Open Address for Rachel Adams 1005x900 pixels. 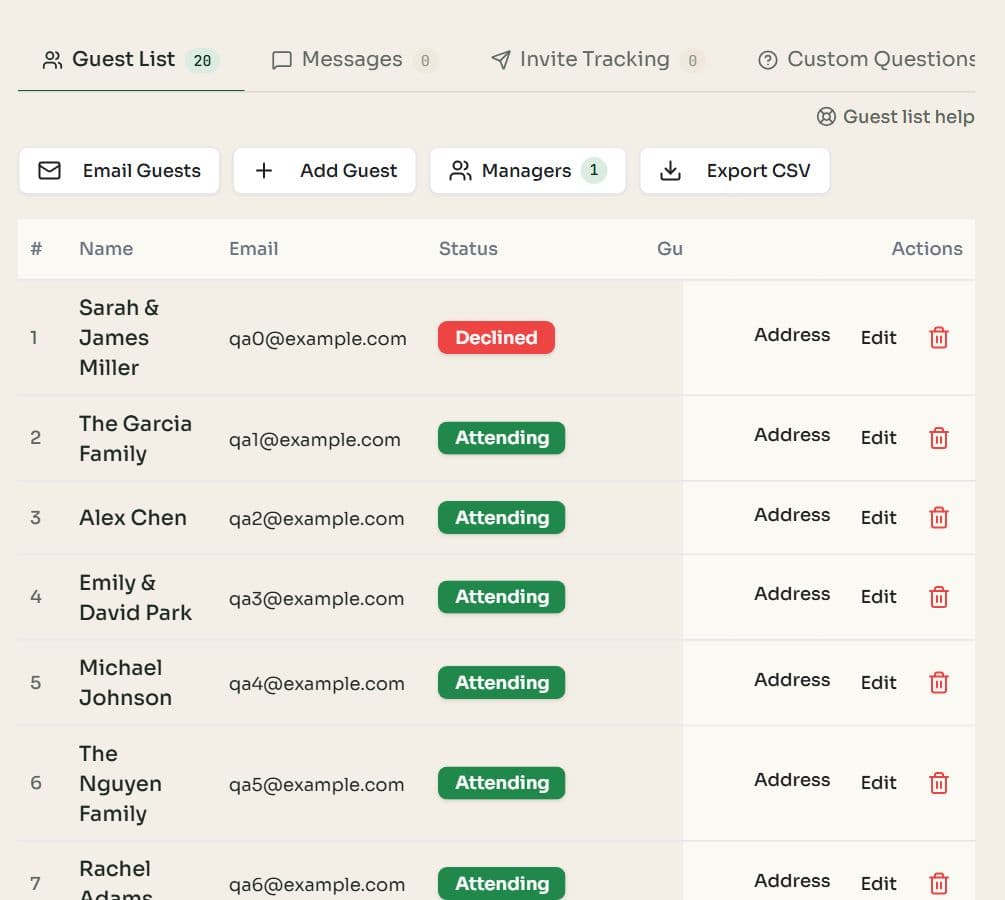coord(792,881)
